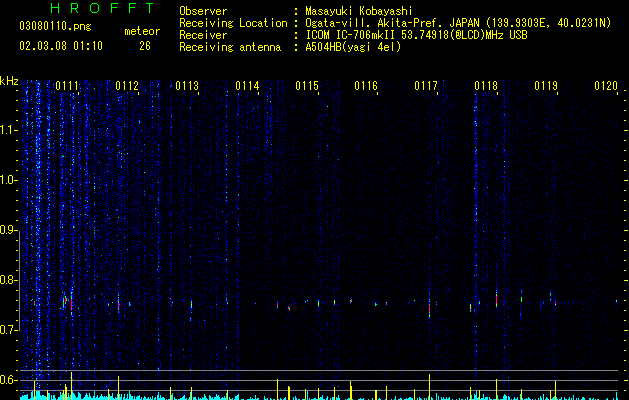
Task: Click the meteor count 26
Action: (x=145, y=46)
